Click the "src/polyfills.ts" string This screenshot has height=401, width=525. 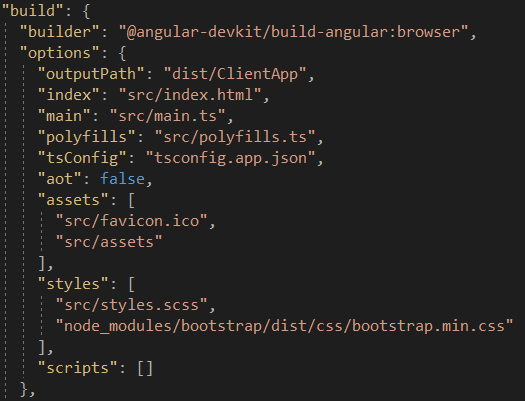click(x=235, y=137)
